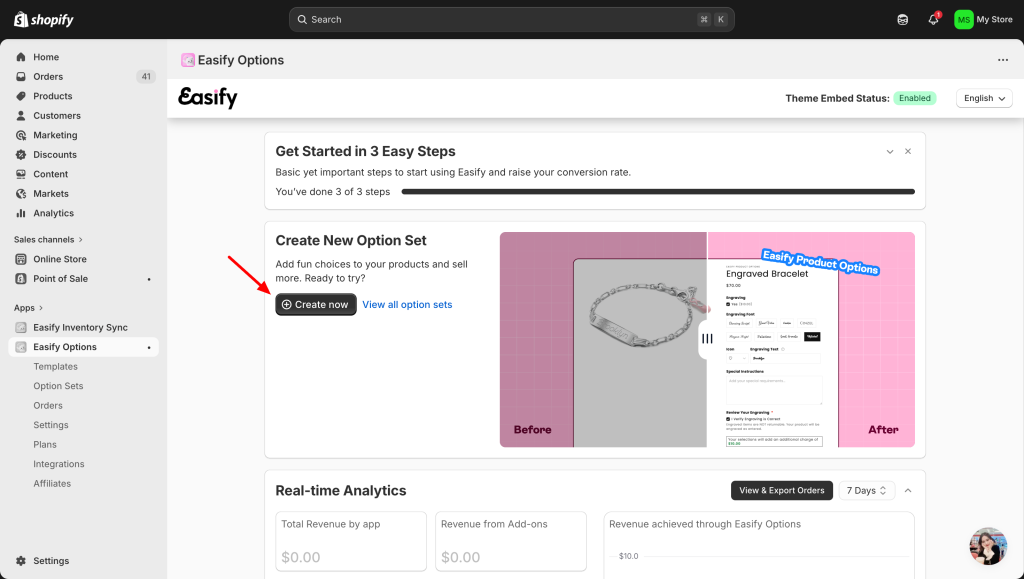Click the MS store avatar
The image size is (1024, 579).
click(x=963, y=19)
